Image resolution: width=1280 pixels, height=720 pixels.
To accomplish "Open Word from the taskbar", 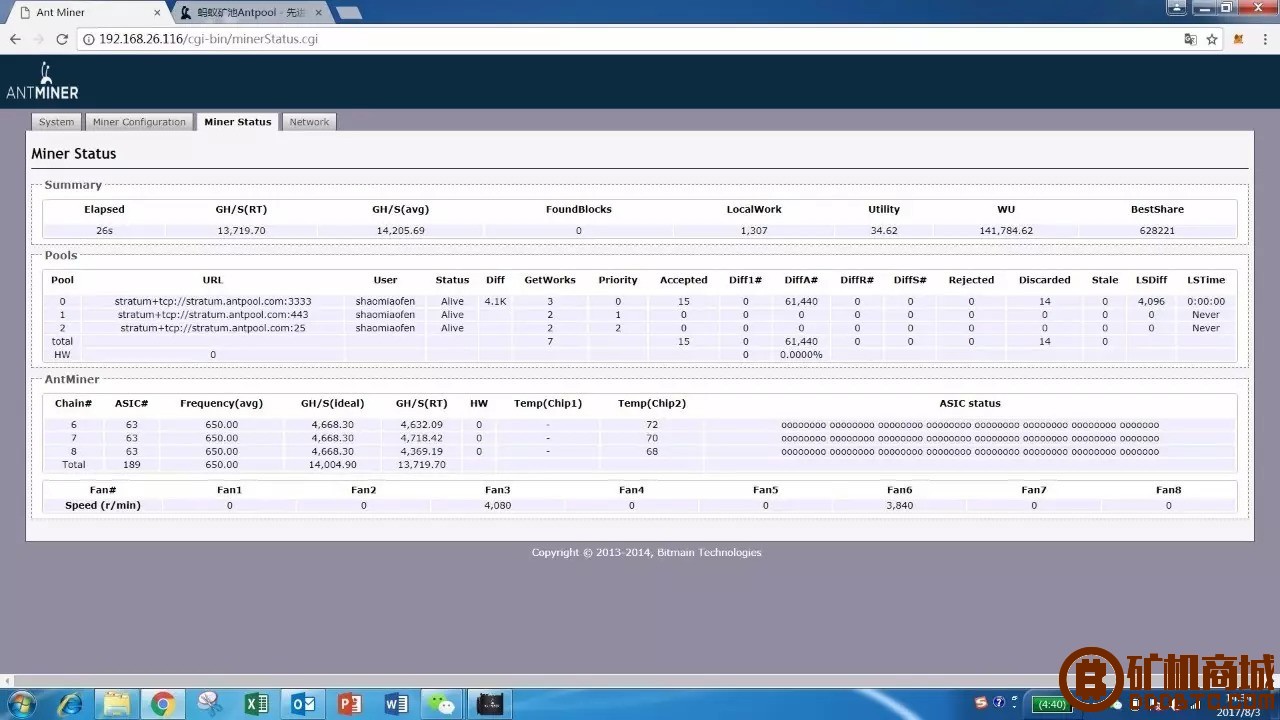I will [396, 704].
